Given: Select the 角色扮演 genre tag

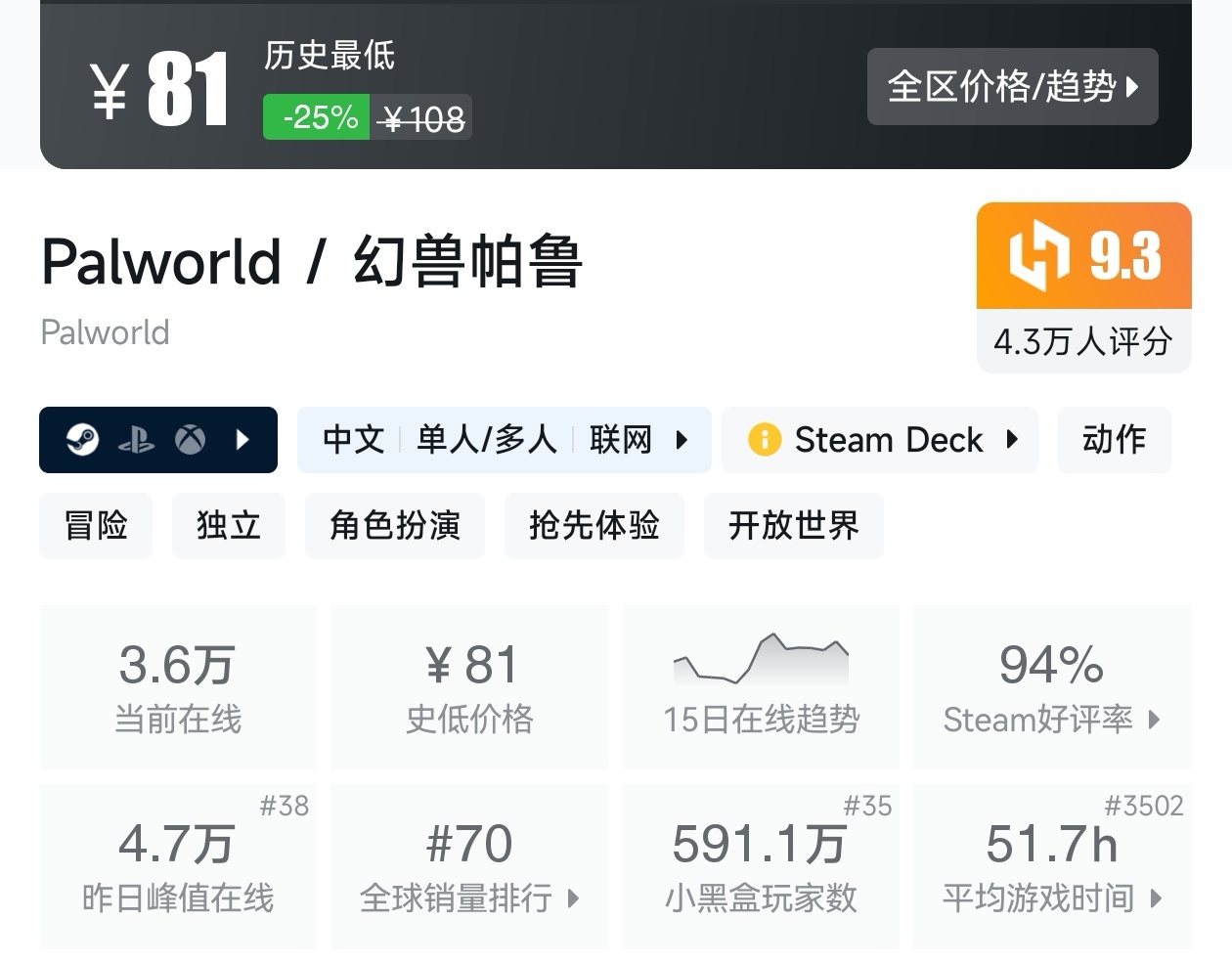Looking at the screenshot, I should coord(395,526).
